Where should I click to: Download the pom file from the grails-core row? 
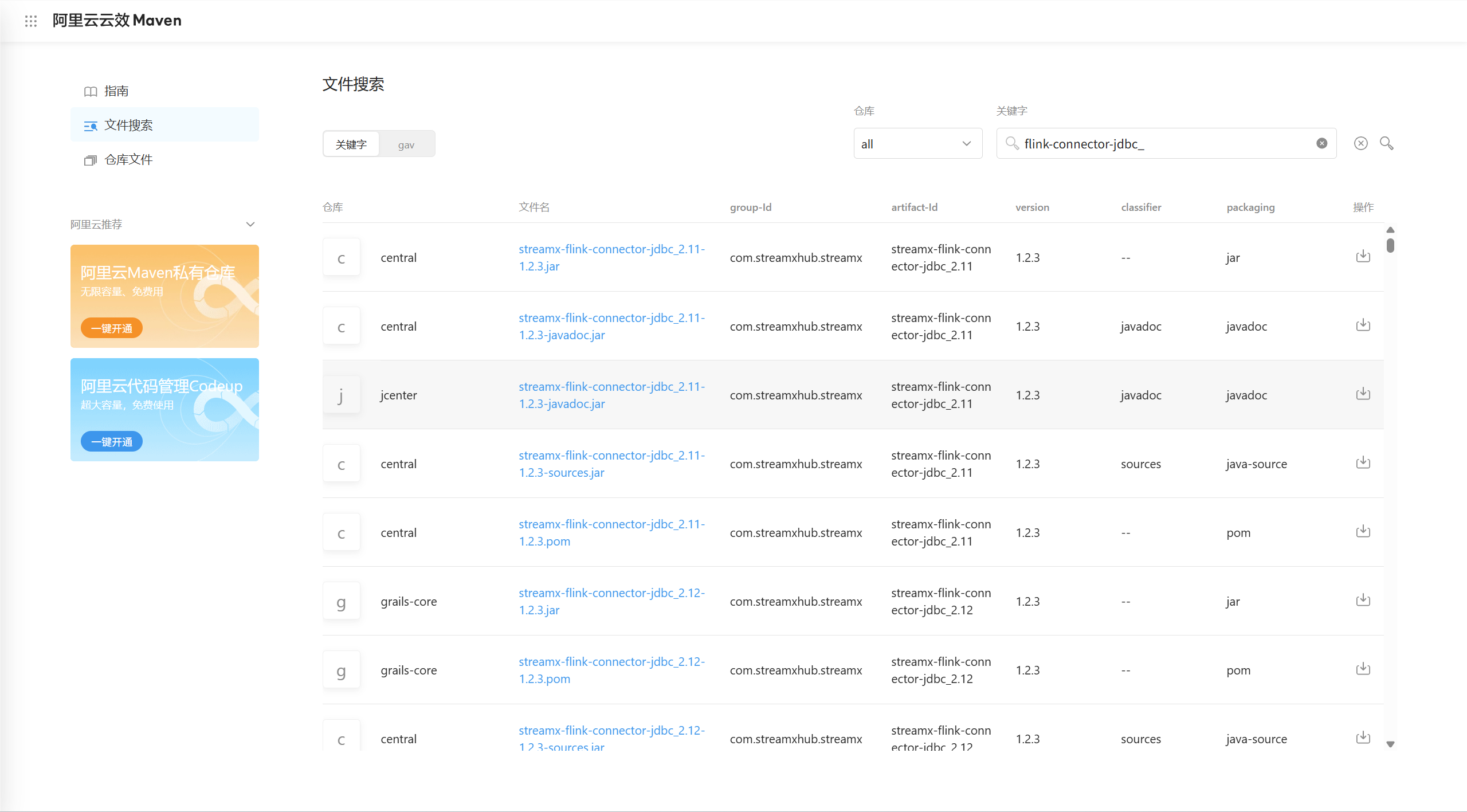tap(1363, 669)
